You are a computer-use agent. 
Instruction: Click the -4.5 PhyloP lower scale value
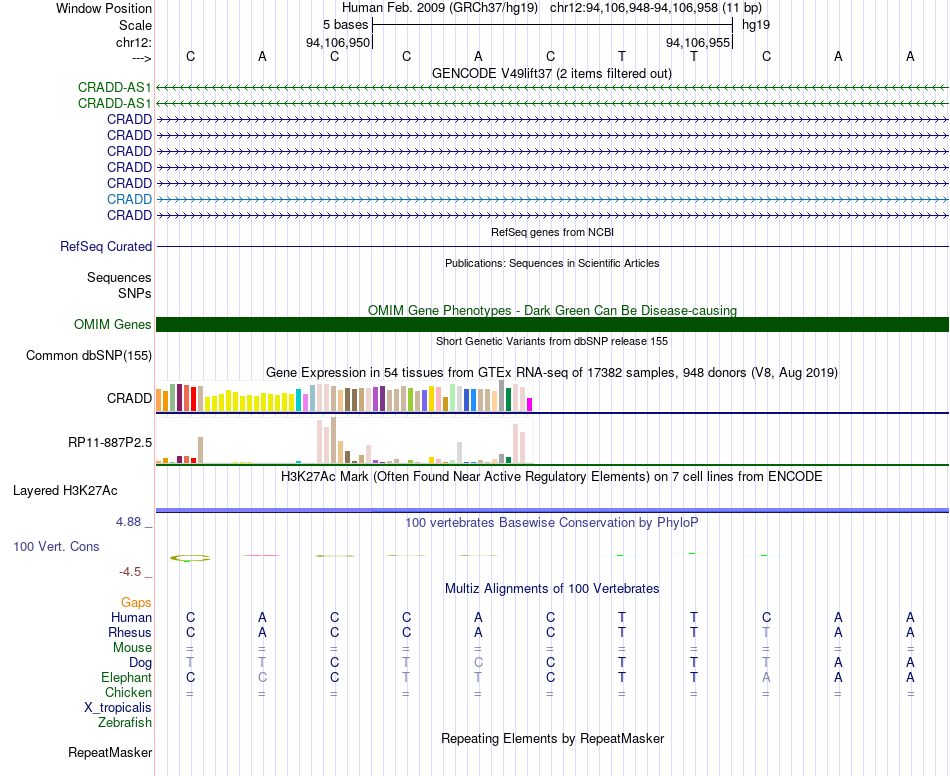[x=130, y=572]
